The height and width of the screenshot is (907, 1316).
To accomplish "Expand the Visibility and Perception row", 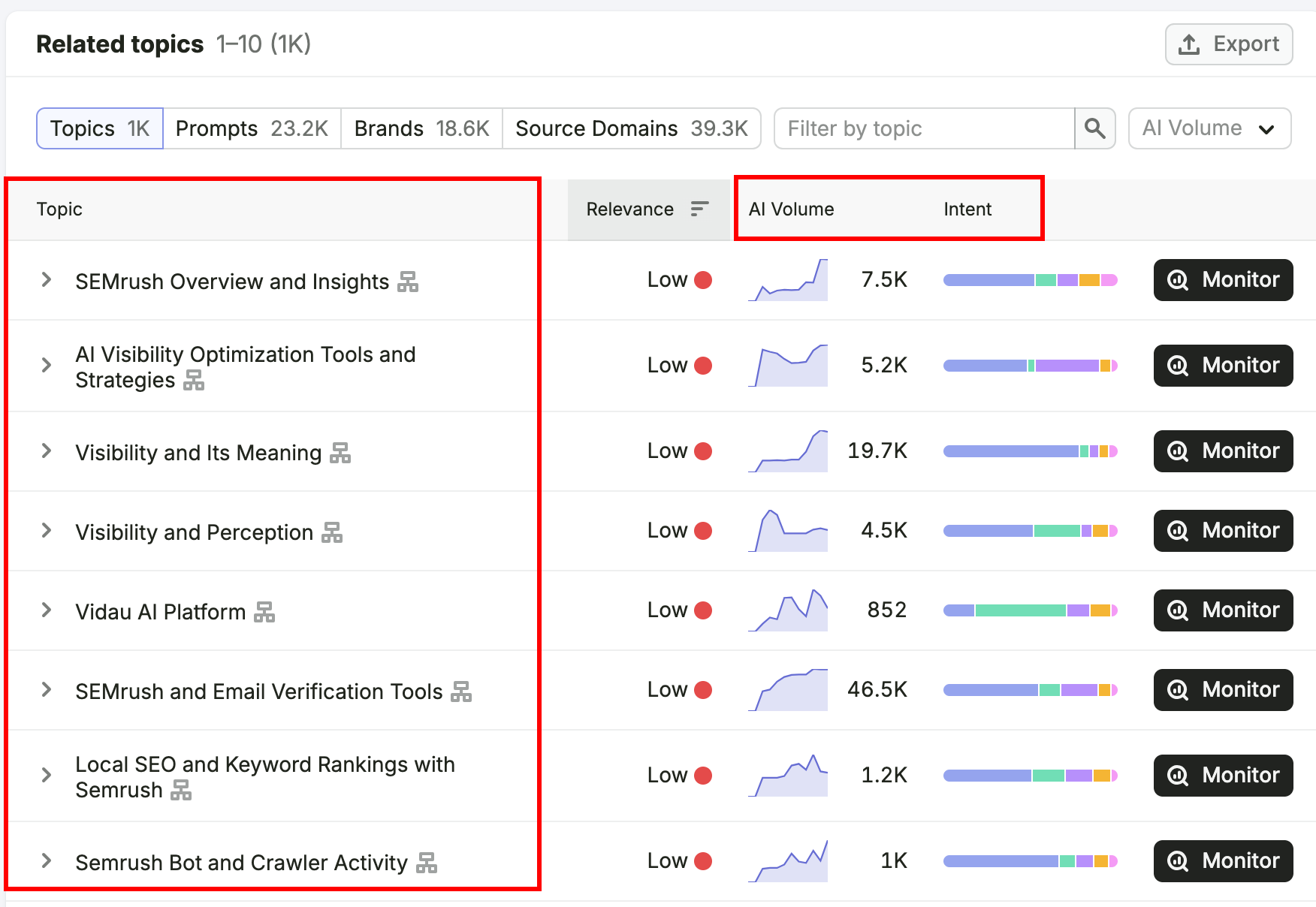I will click(47, 531).
